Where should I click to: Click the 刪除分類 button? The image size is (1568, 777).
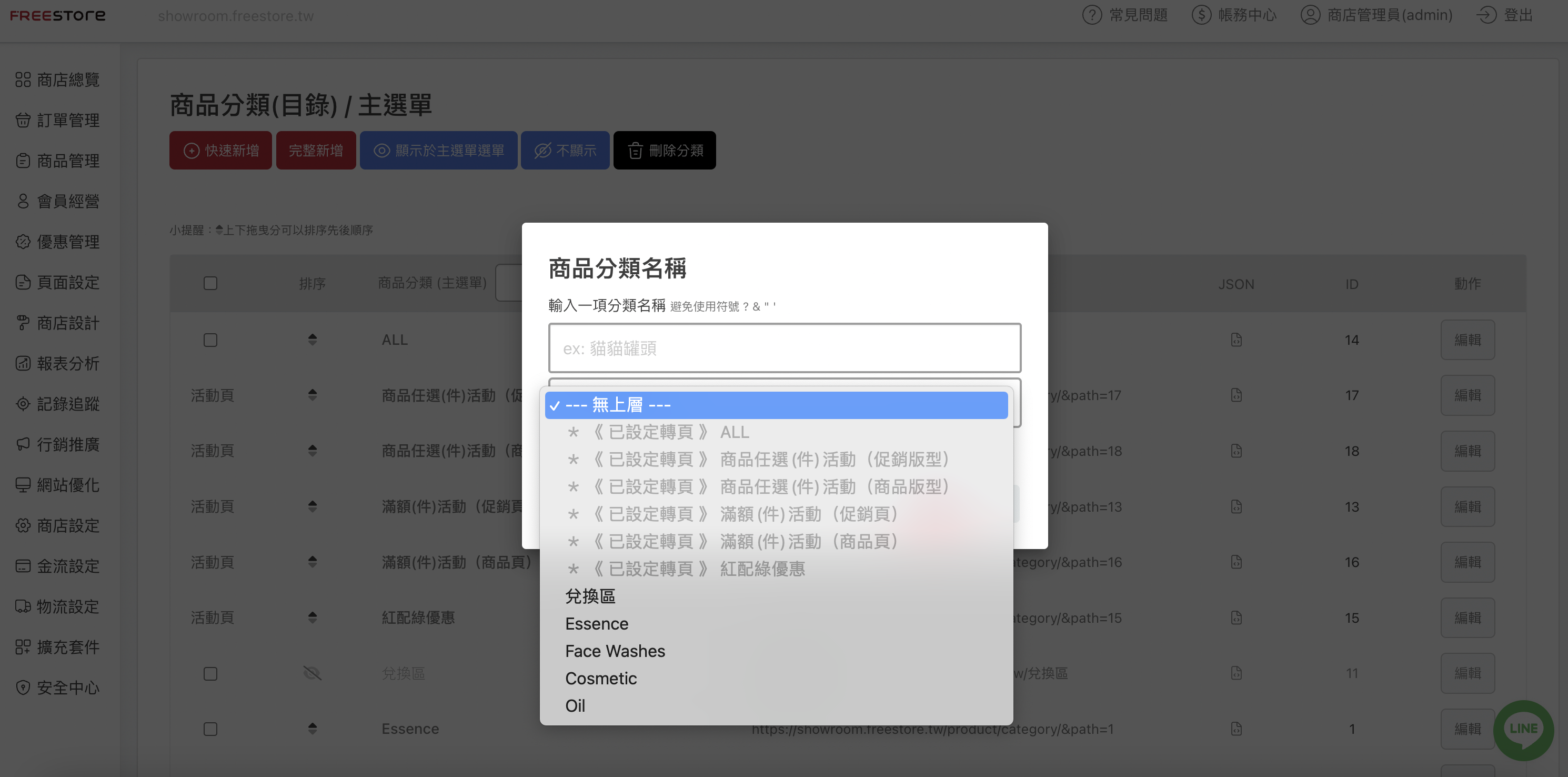665,151
